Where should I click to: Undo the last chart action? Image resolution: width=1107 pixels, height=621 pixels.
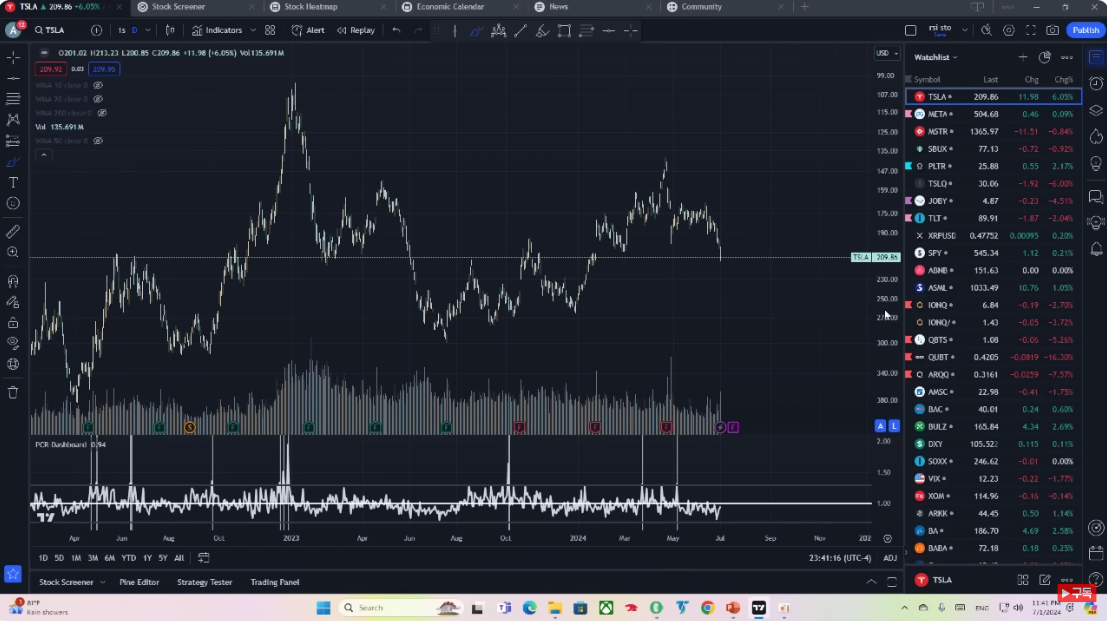point(396,30)
